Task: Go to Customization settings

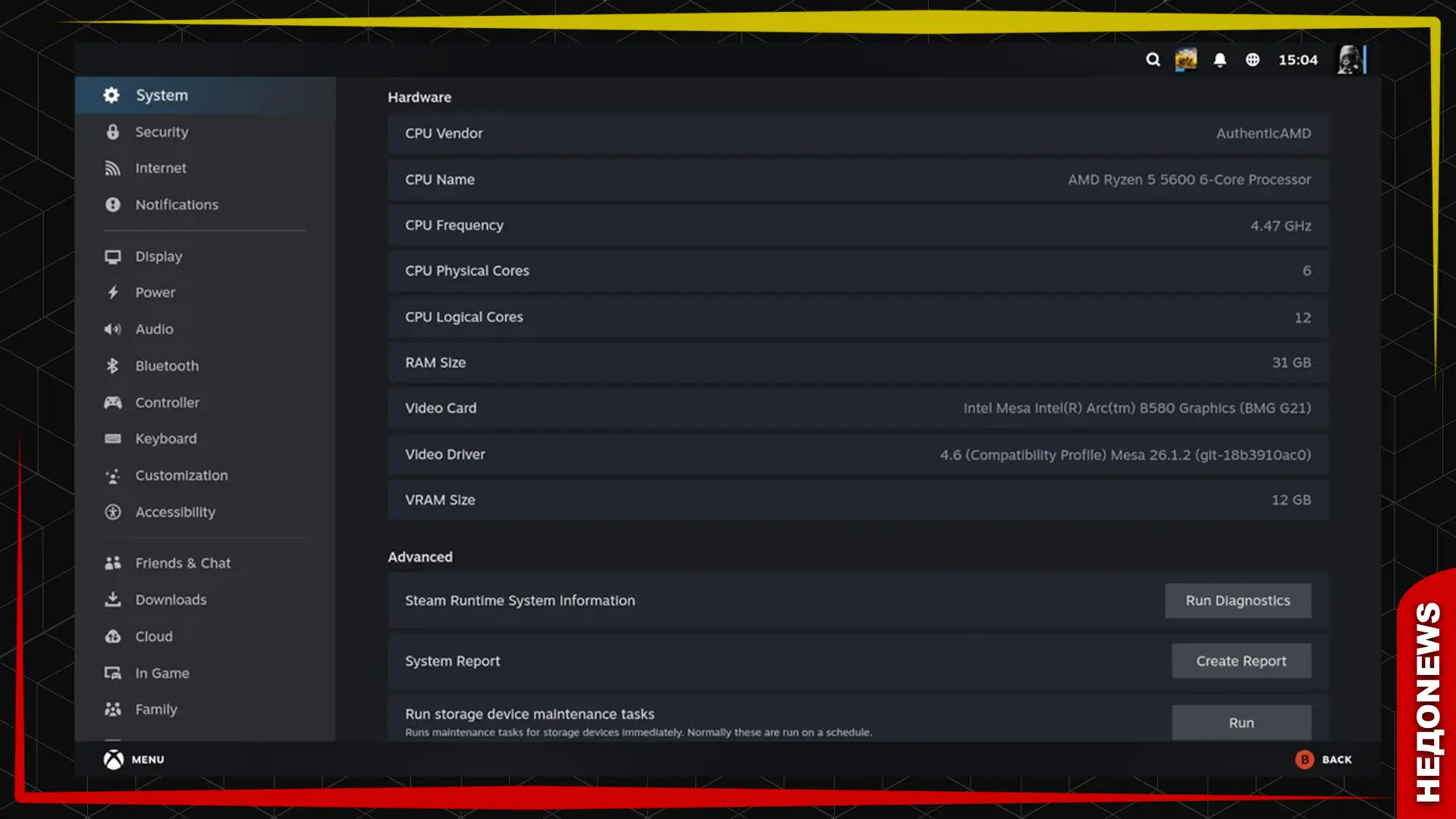Action: (x=205, y=475)
